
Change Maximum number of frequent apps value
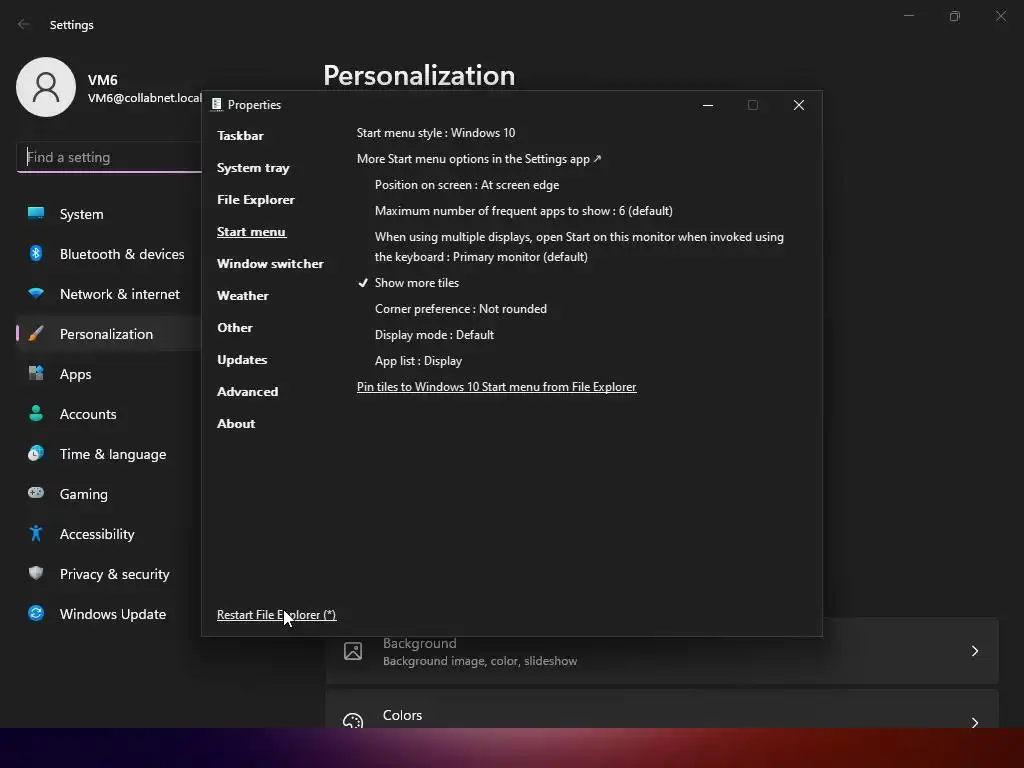point(524,211)
